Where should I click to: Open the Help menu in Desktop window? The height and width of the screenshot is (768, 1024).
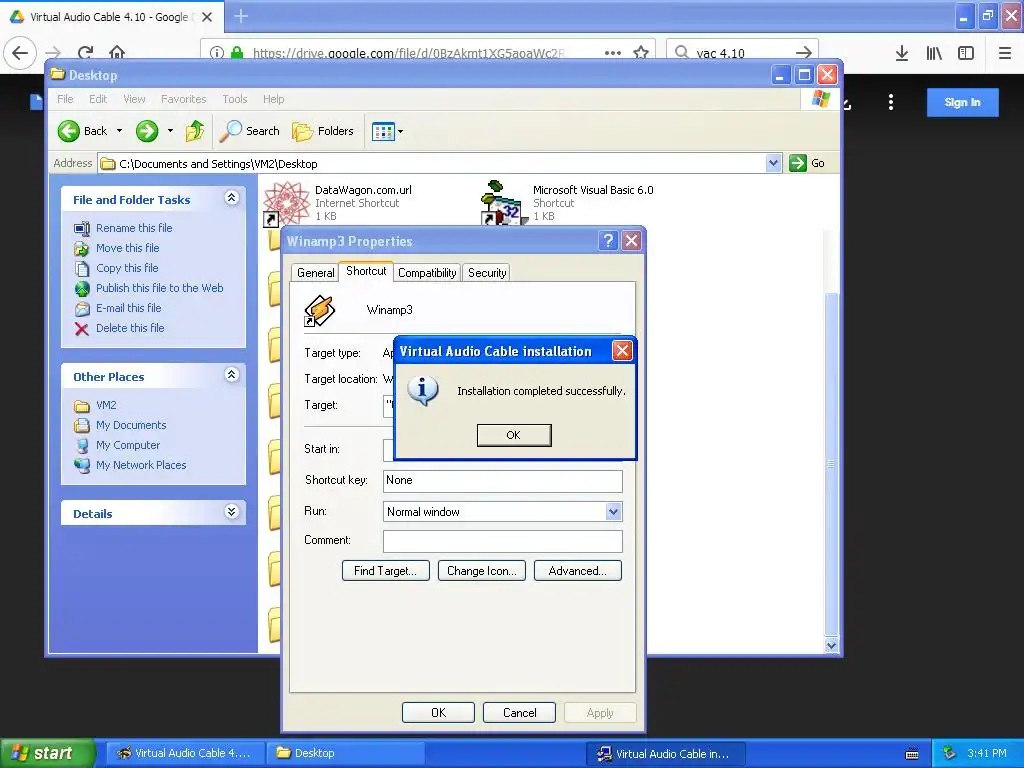[x=274, y=99]
